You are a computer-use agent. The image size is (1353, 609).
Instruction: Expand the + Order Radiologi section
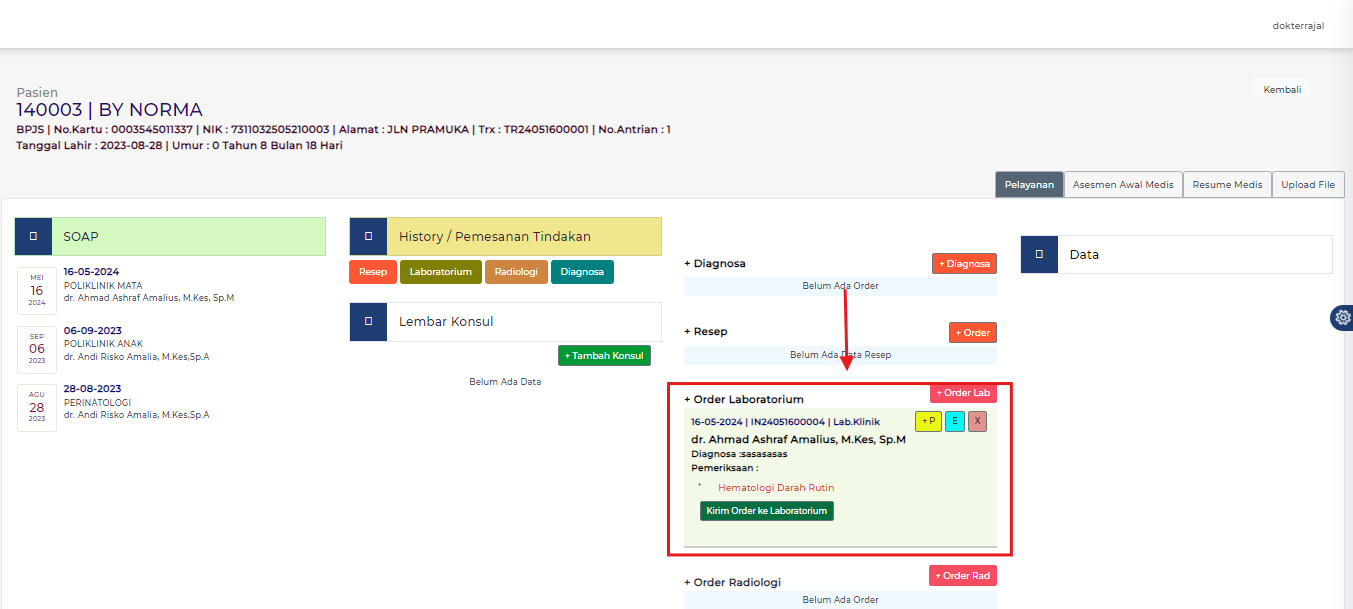[732, 582]
